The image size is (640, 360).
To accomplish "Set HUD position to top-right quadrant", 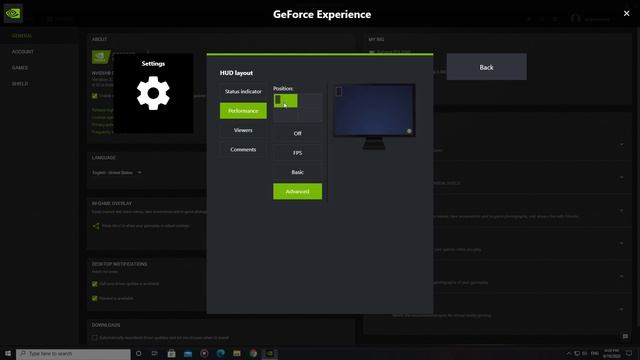I will pos(310,101).
